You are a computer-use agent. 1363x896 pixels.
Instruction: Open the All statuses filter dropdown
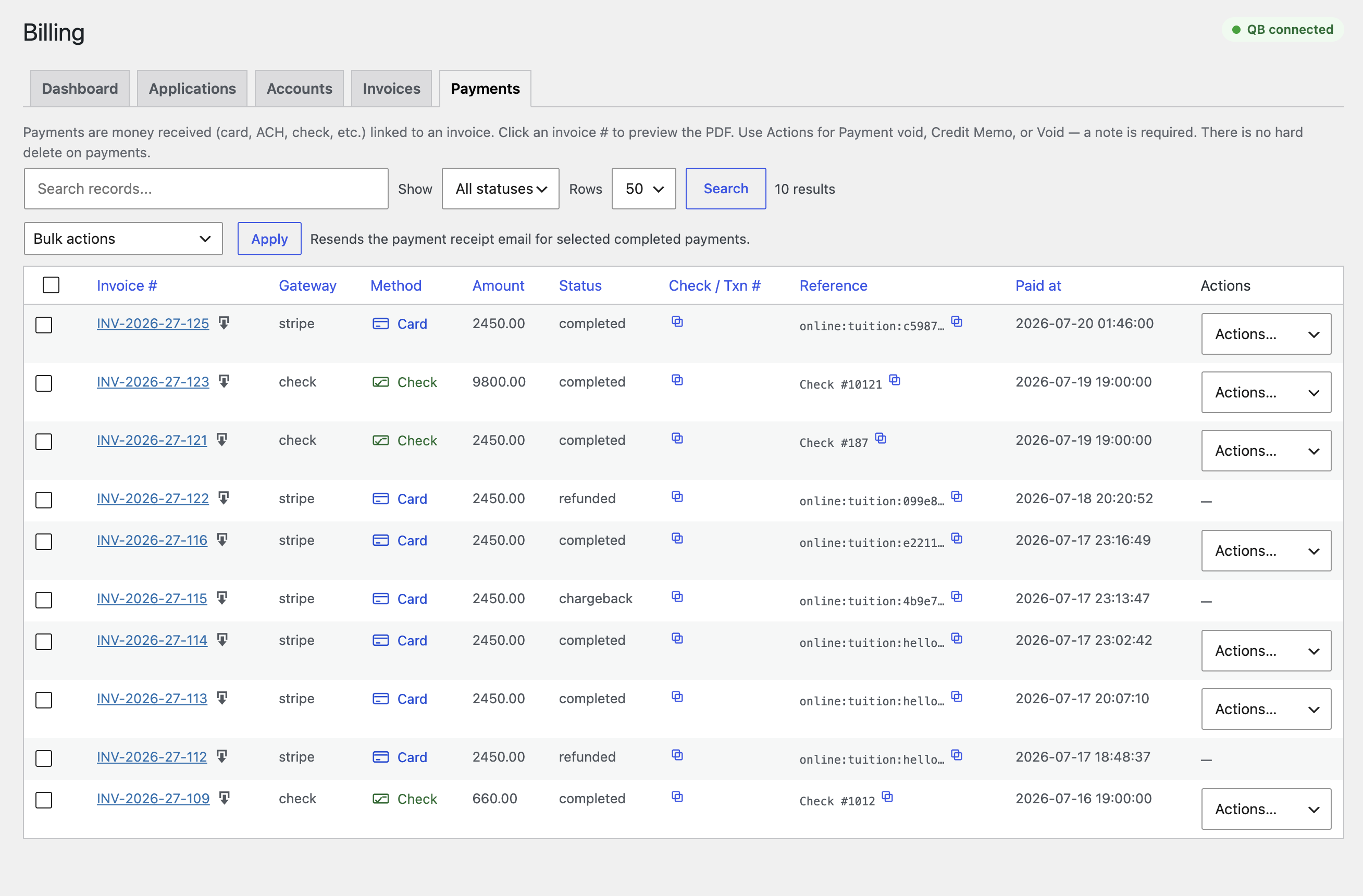click(501, 189)
